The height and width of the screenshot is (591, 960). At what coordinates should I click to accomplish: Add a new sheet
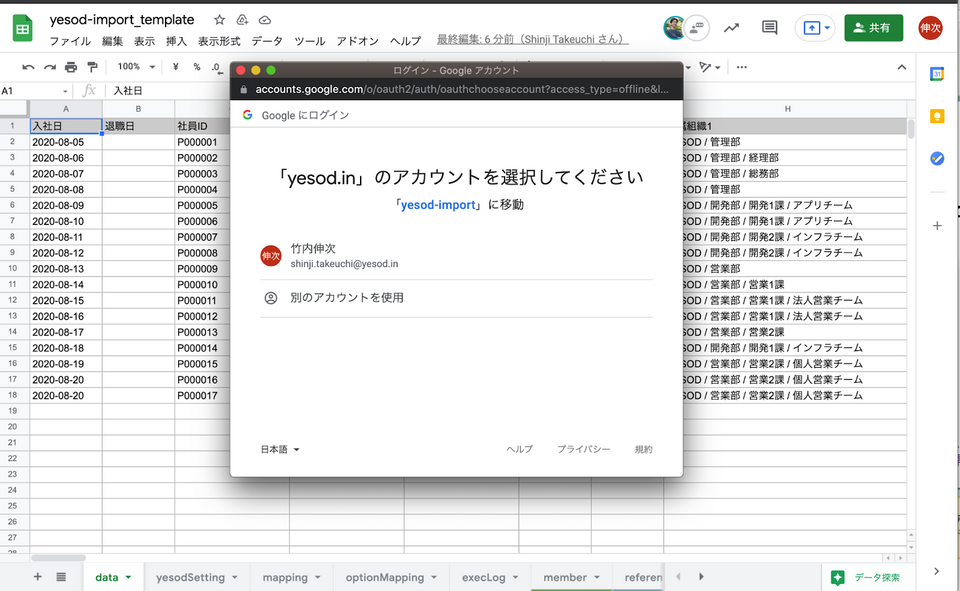coord(37,576)
